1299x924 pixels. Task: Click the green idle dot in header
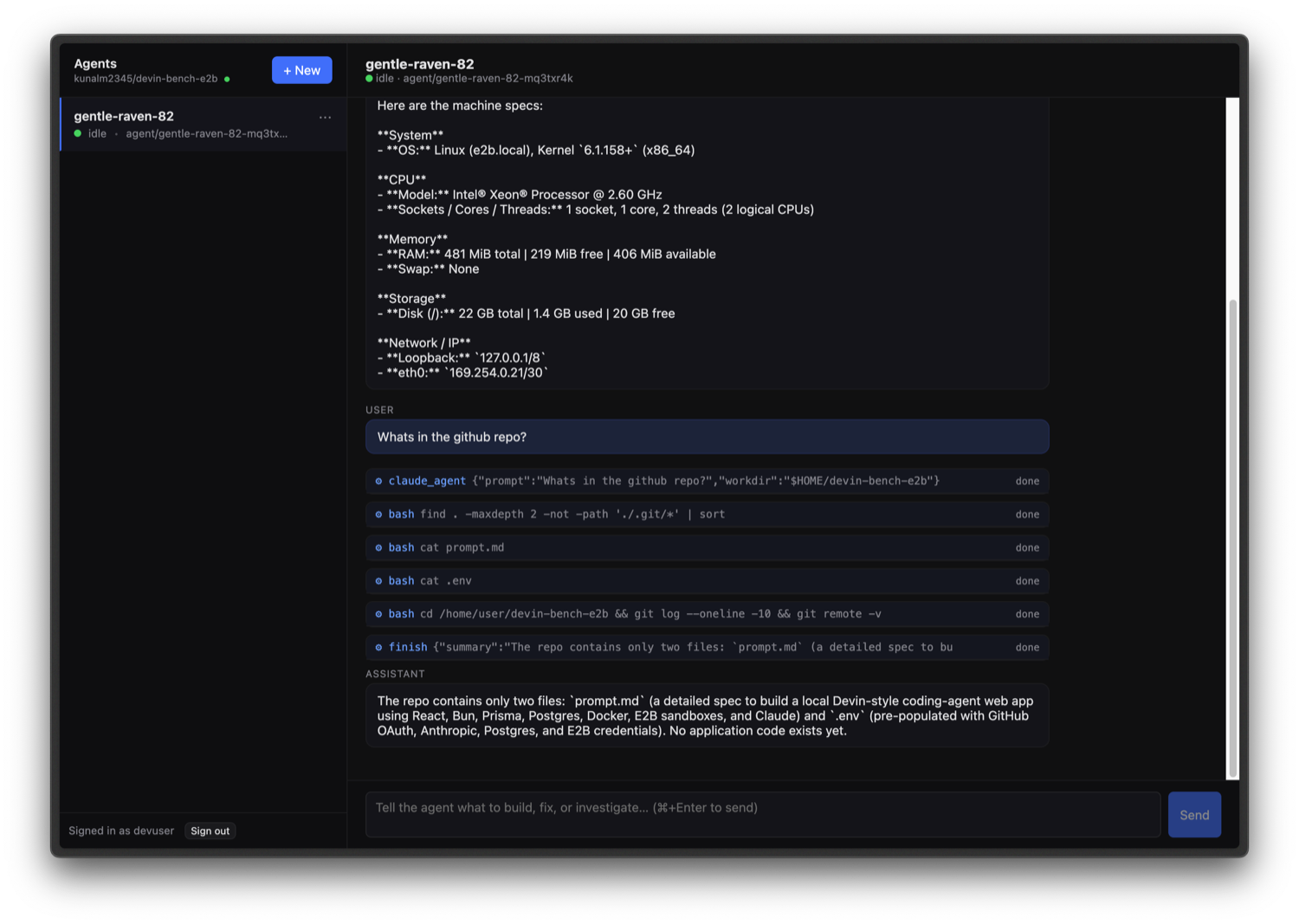tap(369, 78)
